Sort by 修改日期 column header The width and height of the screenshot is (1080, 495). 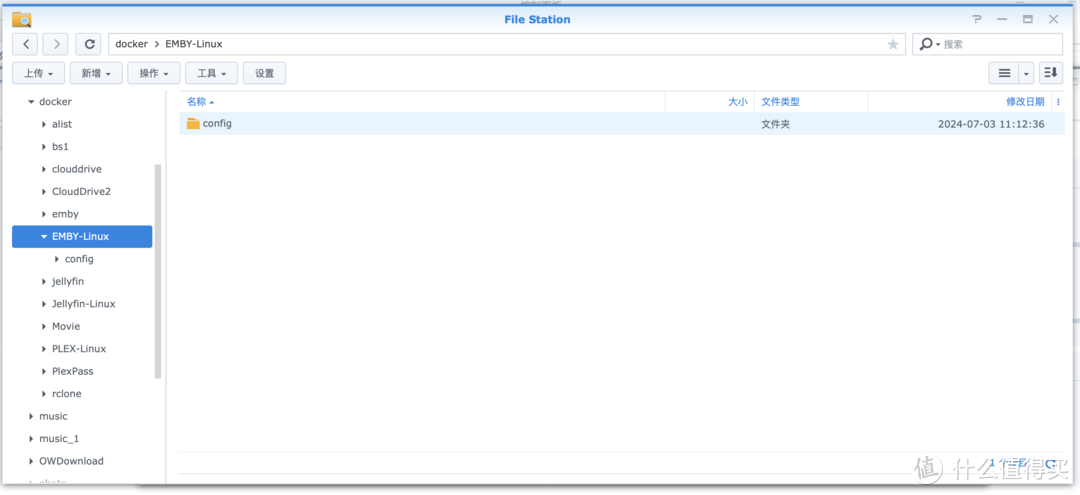click(x=1025, y=102)
